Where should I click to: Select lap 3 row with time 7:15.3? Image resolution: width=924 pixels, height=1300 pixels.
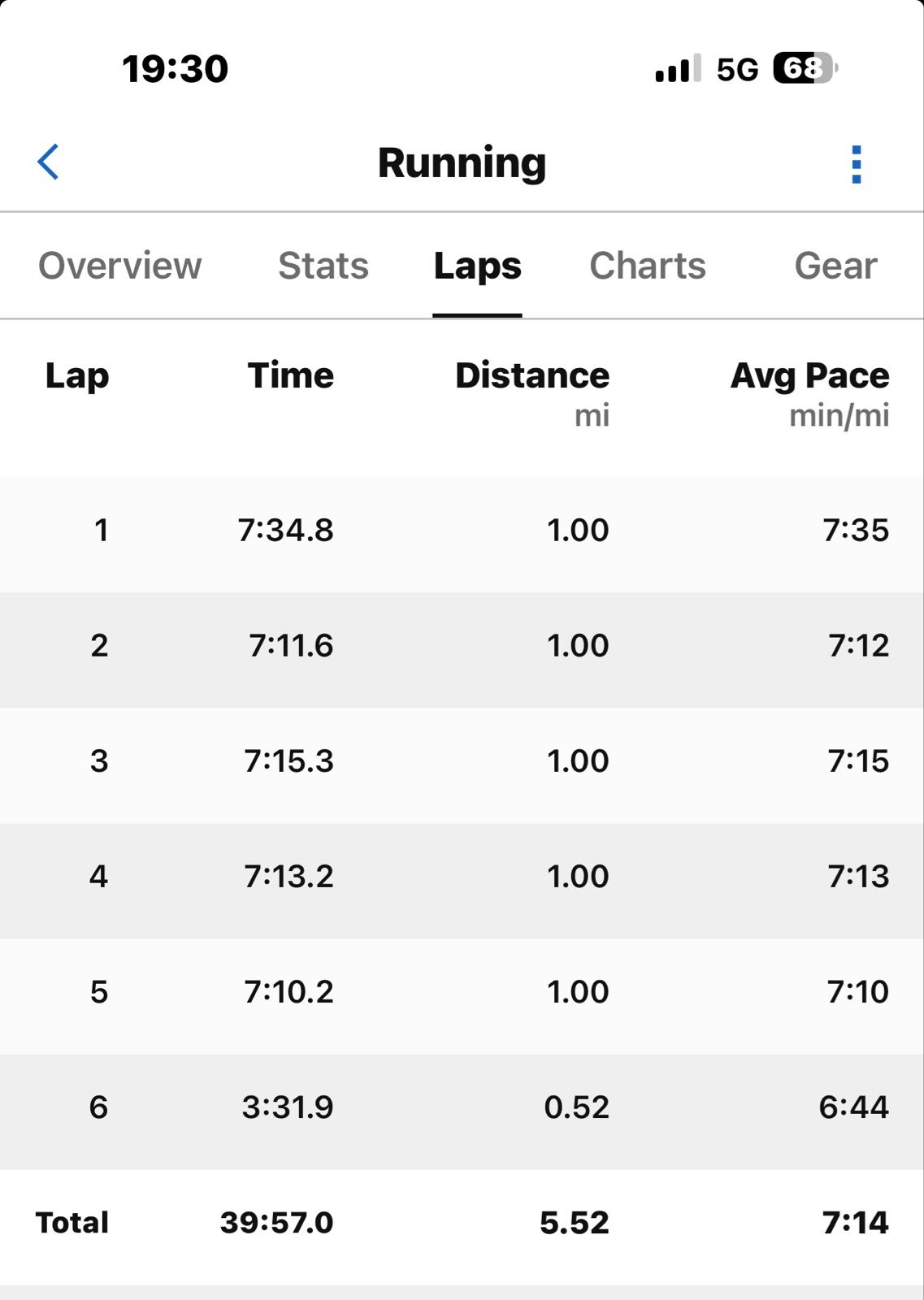(462, 761)
